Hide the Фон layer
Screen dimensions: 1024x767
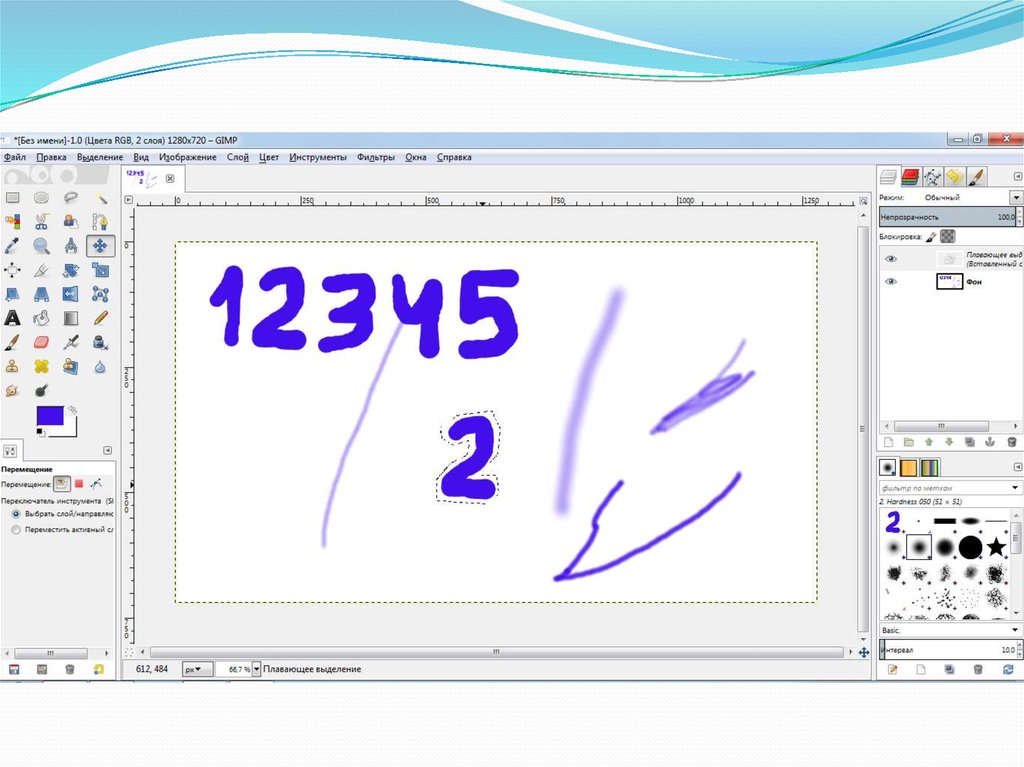[x=891, y=282]
